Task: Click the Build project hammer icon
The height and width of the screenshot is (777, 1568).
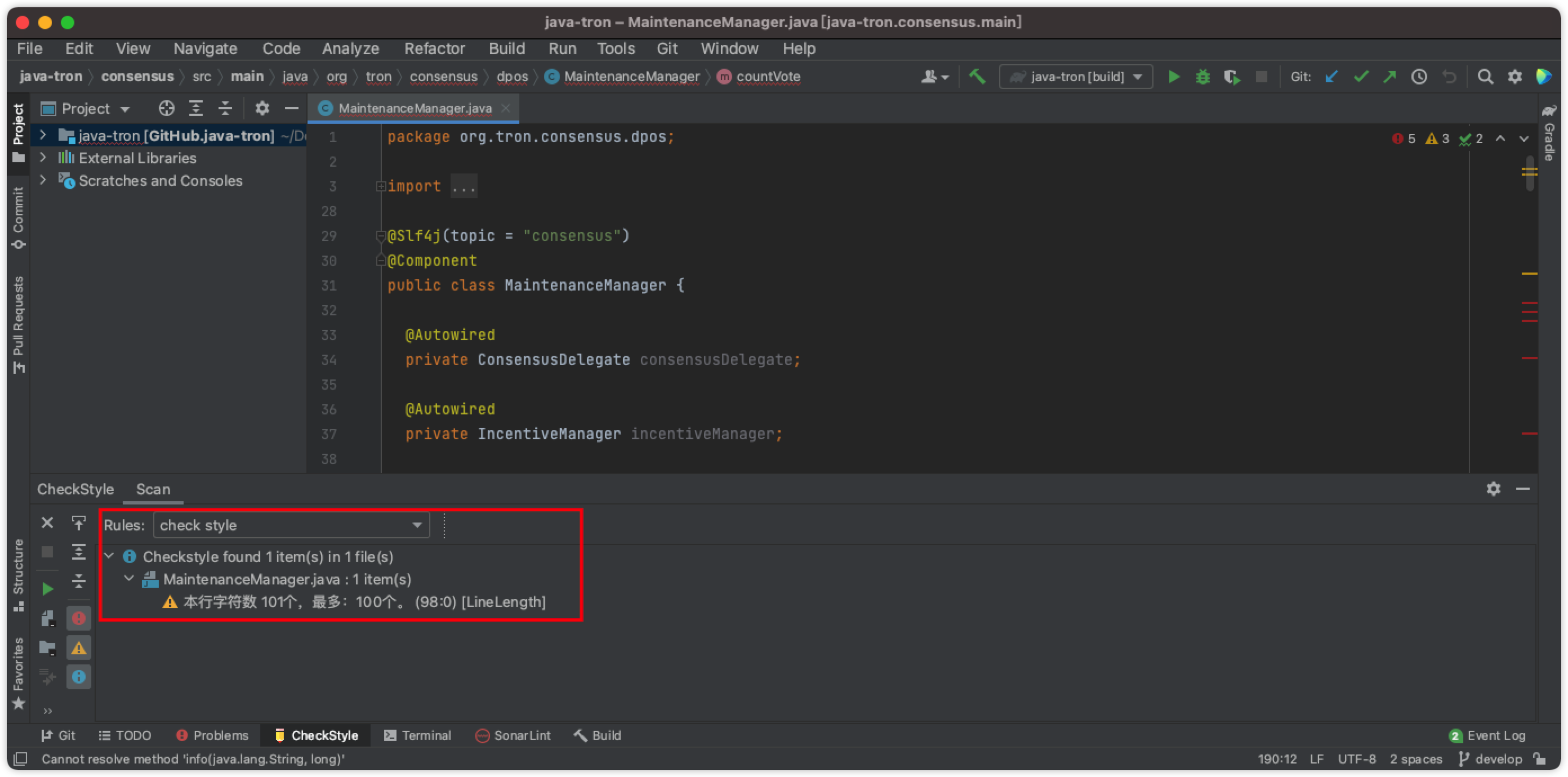Action: [x=977, y=77]
